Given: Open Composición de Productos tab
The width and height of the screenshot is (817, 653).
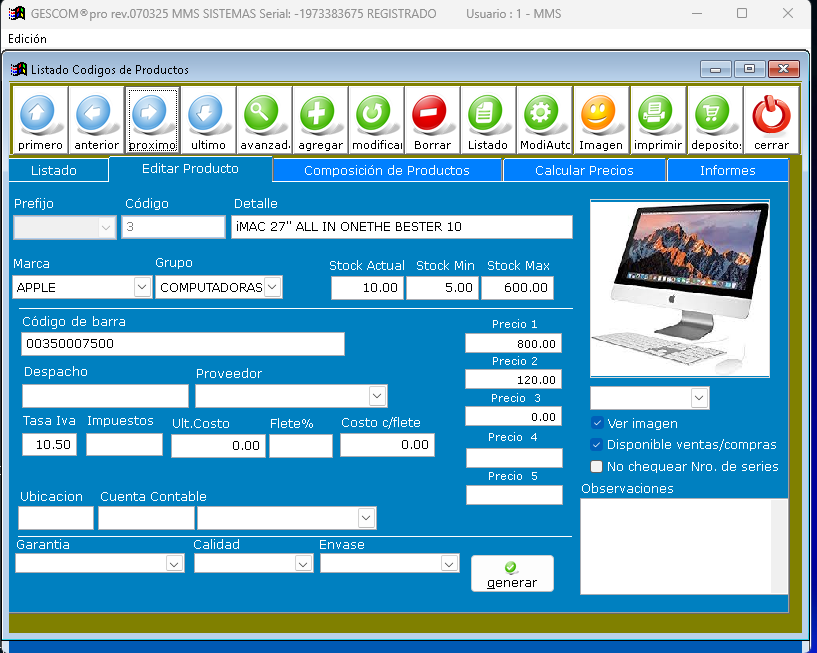Looking at the screenshot, I should pos(387,170).
